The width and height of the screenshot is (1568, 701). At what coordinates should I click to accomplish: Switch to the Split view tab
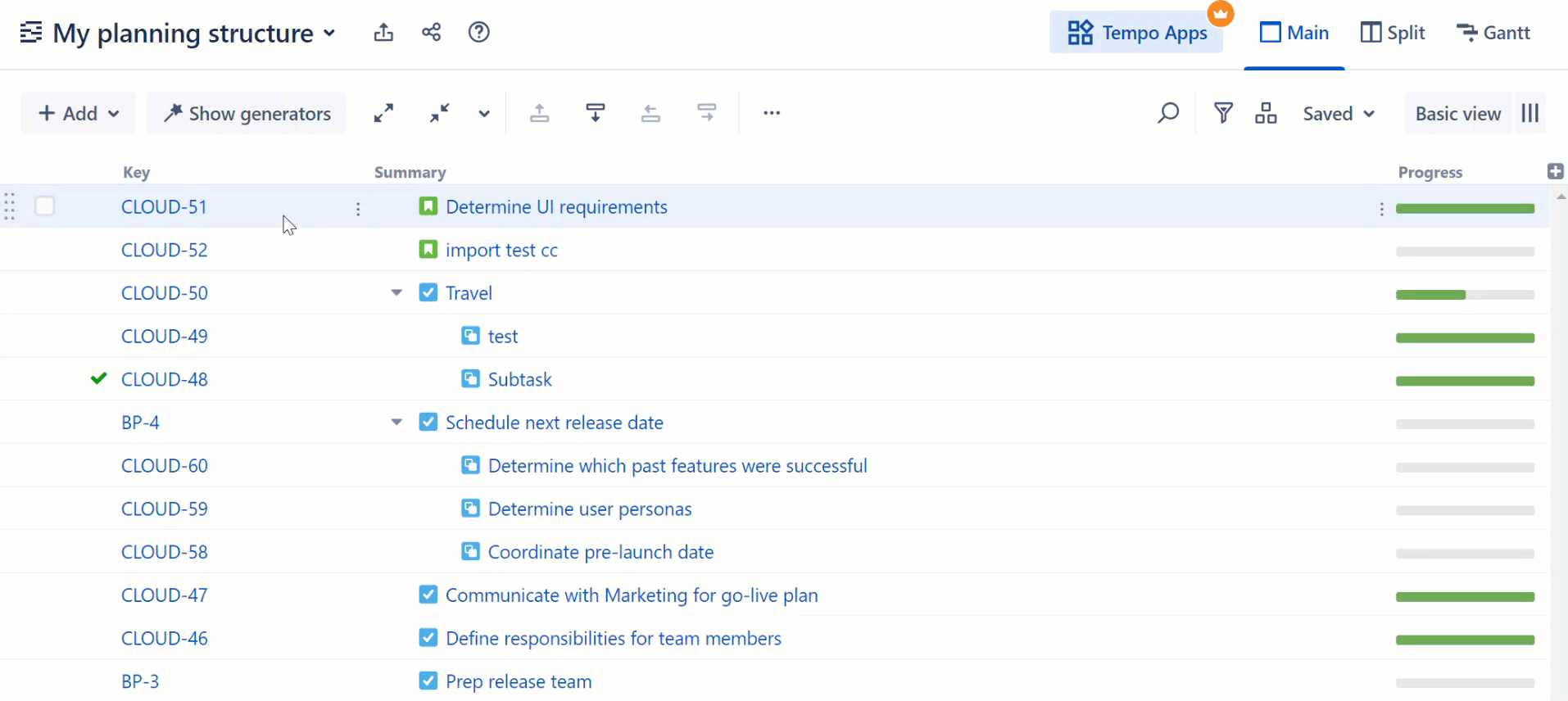[x=1393, y=33]
